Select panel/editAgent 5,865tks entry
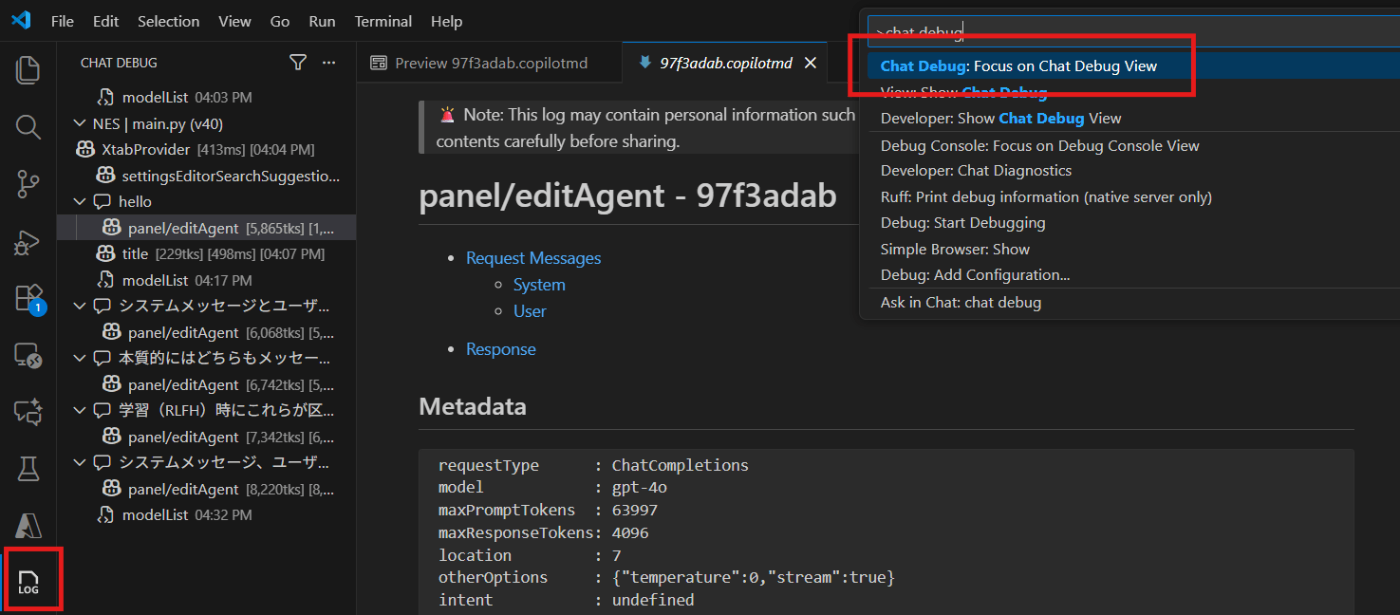Image resolution: width=1400 pixels, height=615 pixels. click(x=206, y=228)
